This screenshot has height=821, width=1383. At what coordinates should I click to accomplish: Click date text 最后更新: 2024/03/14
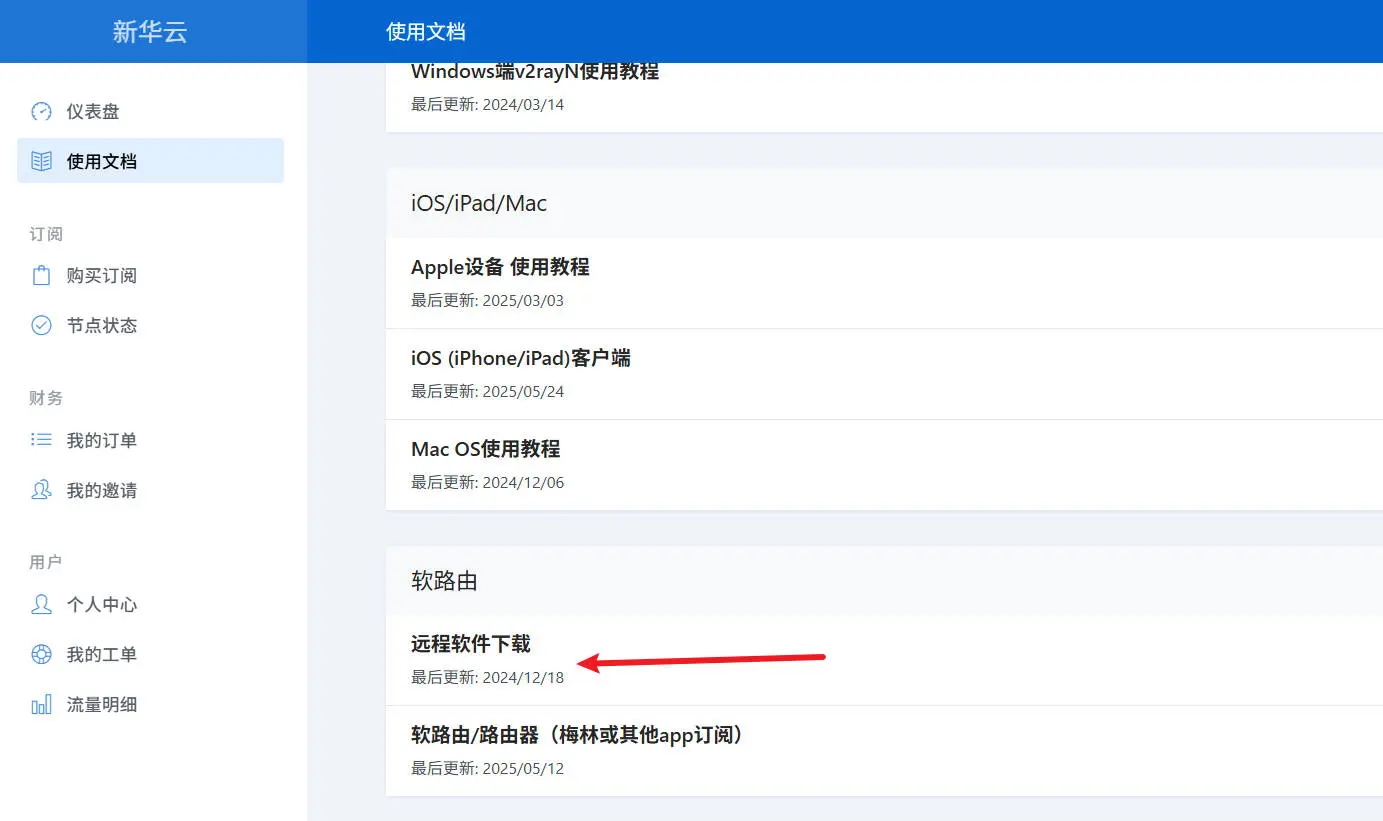(488, 104)
